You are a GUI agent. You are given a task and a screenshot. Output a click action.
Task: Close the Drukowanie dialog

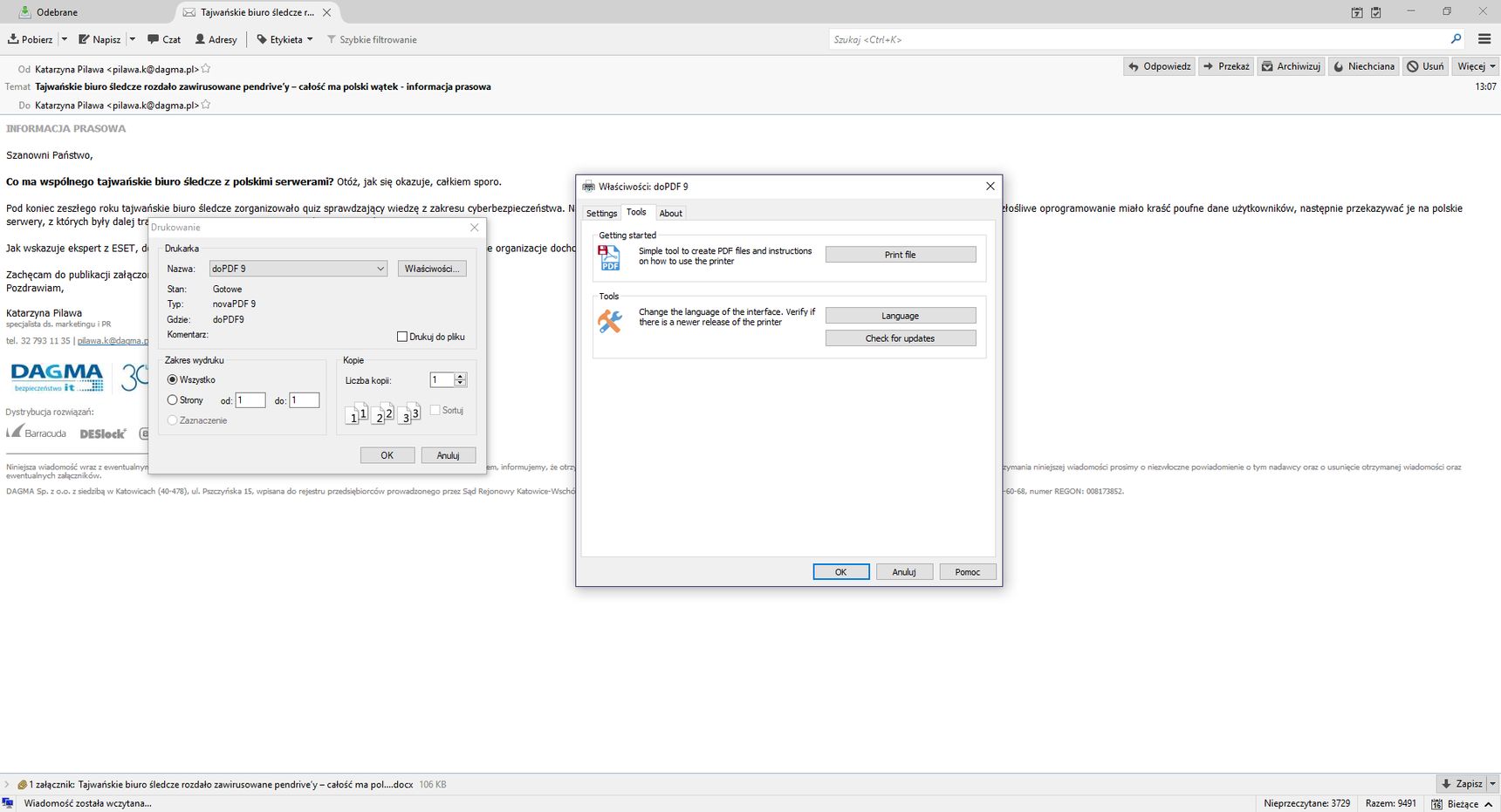point(475,228)
